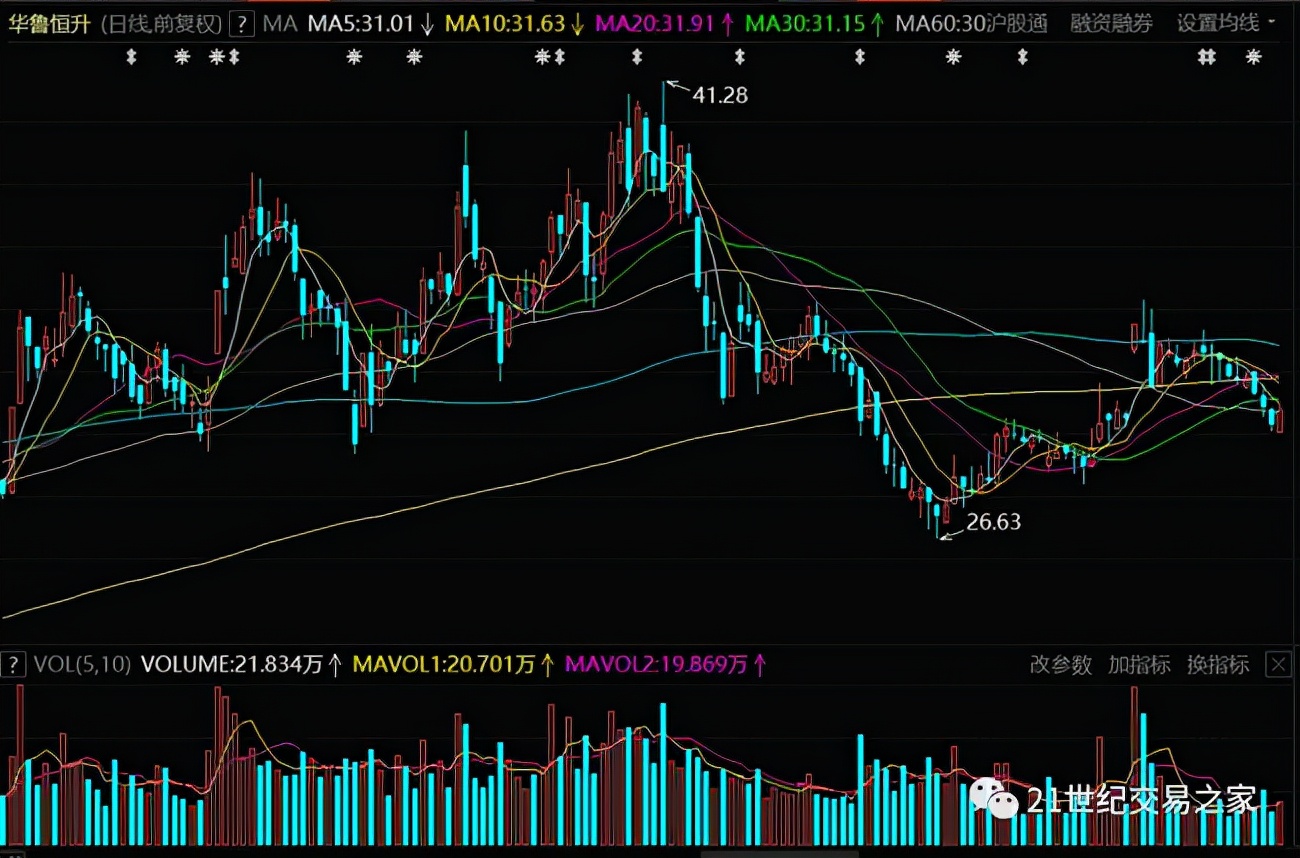This screenshot has height=858, width=1300.
Task: Click the double-square event marker near top right
Action: click(x=1207, y=58)
